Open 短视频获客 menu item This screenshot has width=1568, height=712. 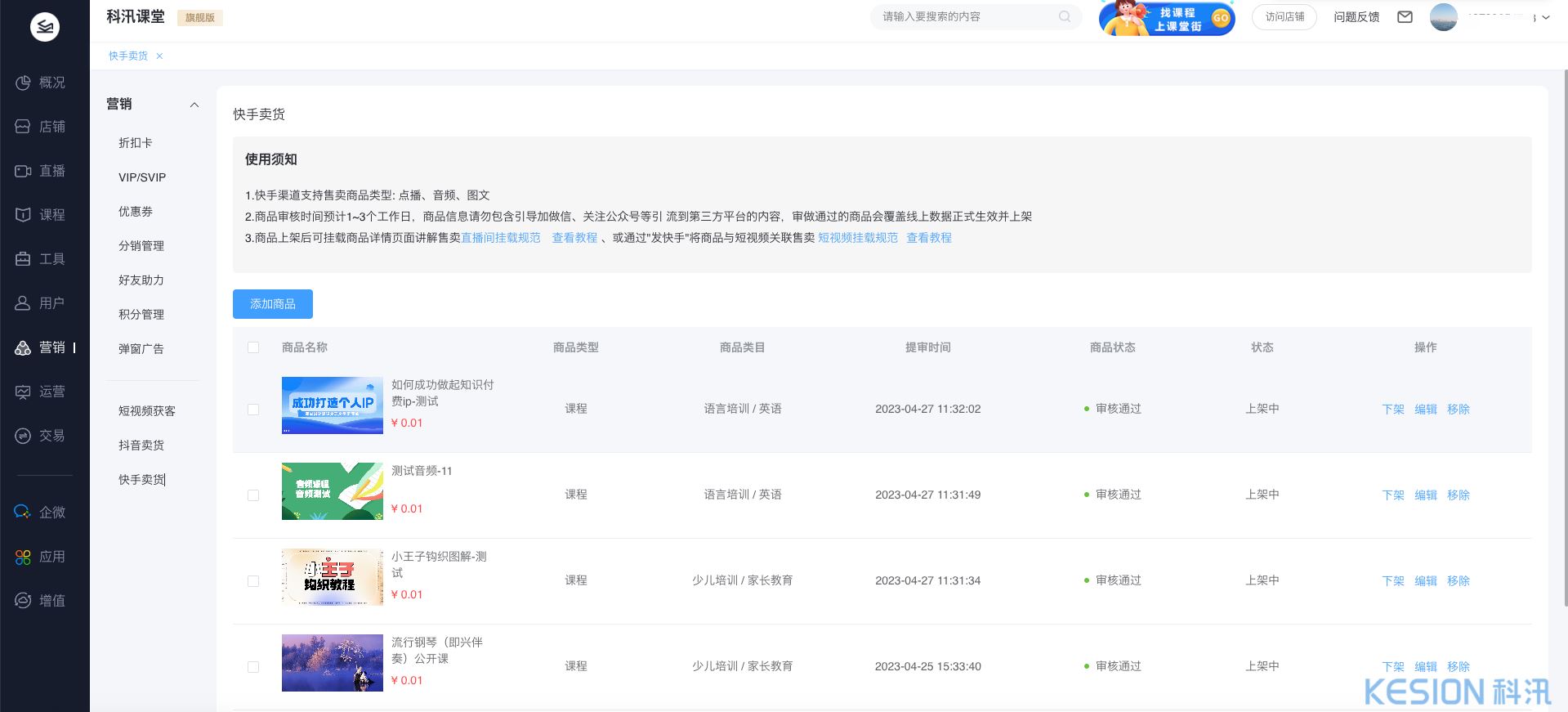(147, 411)
